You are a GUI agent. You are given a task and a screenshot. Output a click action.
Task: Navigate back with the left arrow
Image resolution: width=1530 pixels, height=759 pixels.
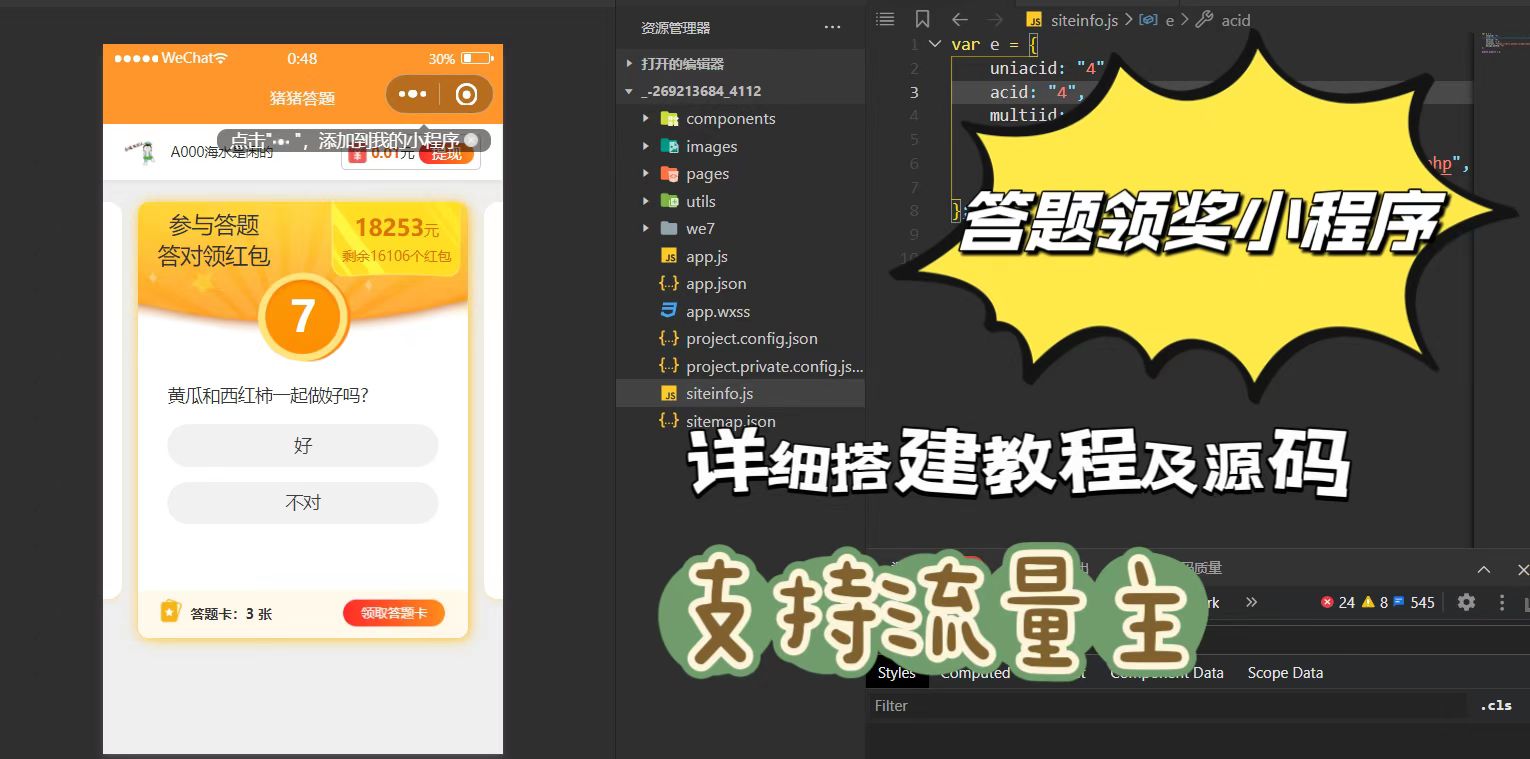(x=960, y=19)
